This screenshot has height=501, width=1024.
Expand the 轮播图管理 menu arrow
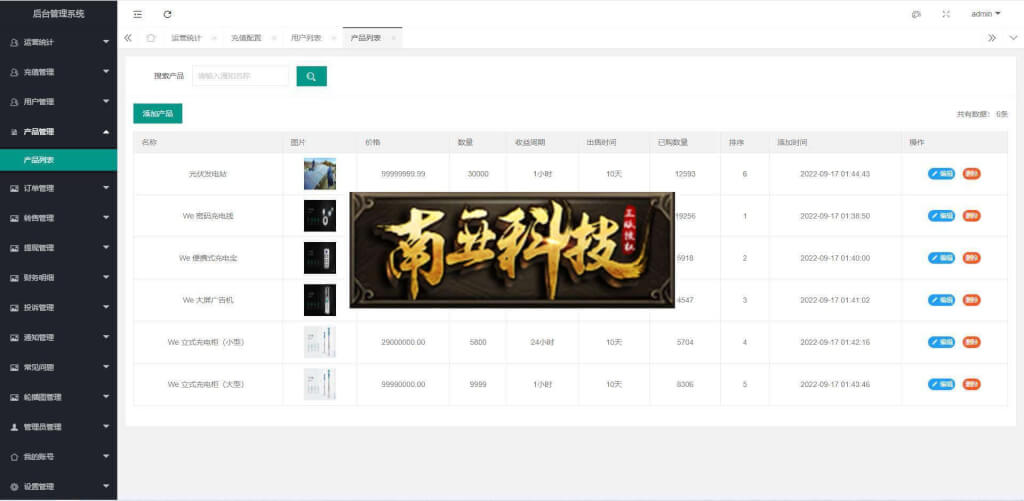(106, 396)
